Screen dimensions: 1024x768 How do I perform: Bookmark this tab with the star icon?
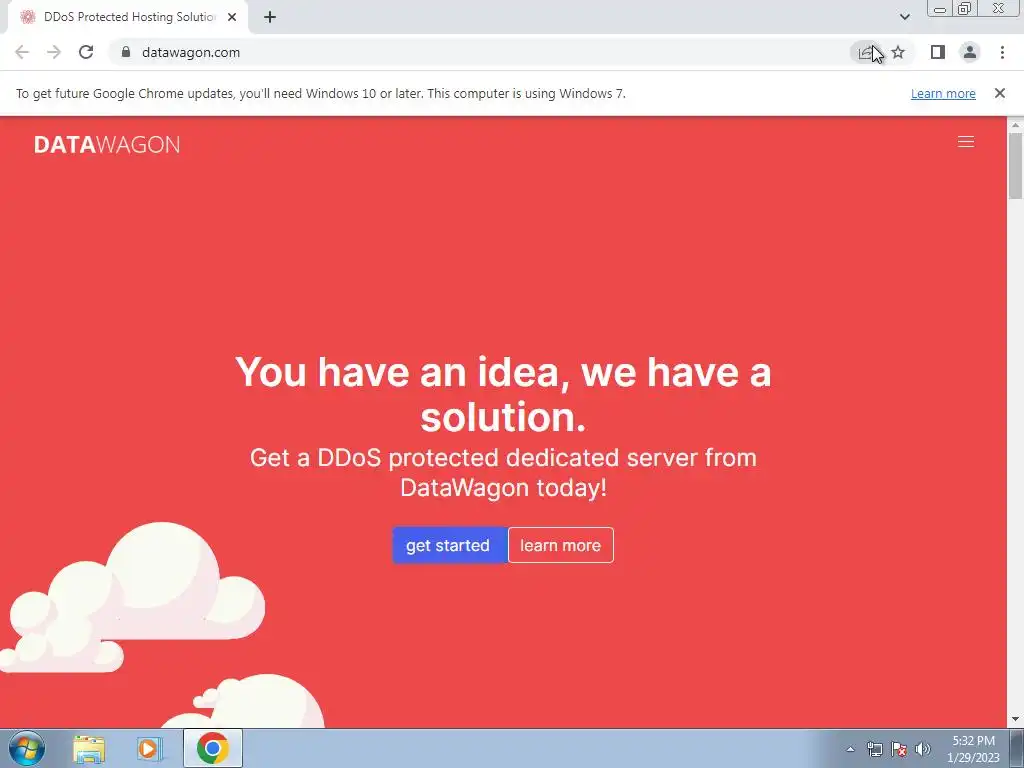(898, 52)
